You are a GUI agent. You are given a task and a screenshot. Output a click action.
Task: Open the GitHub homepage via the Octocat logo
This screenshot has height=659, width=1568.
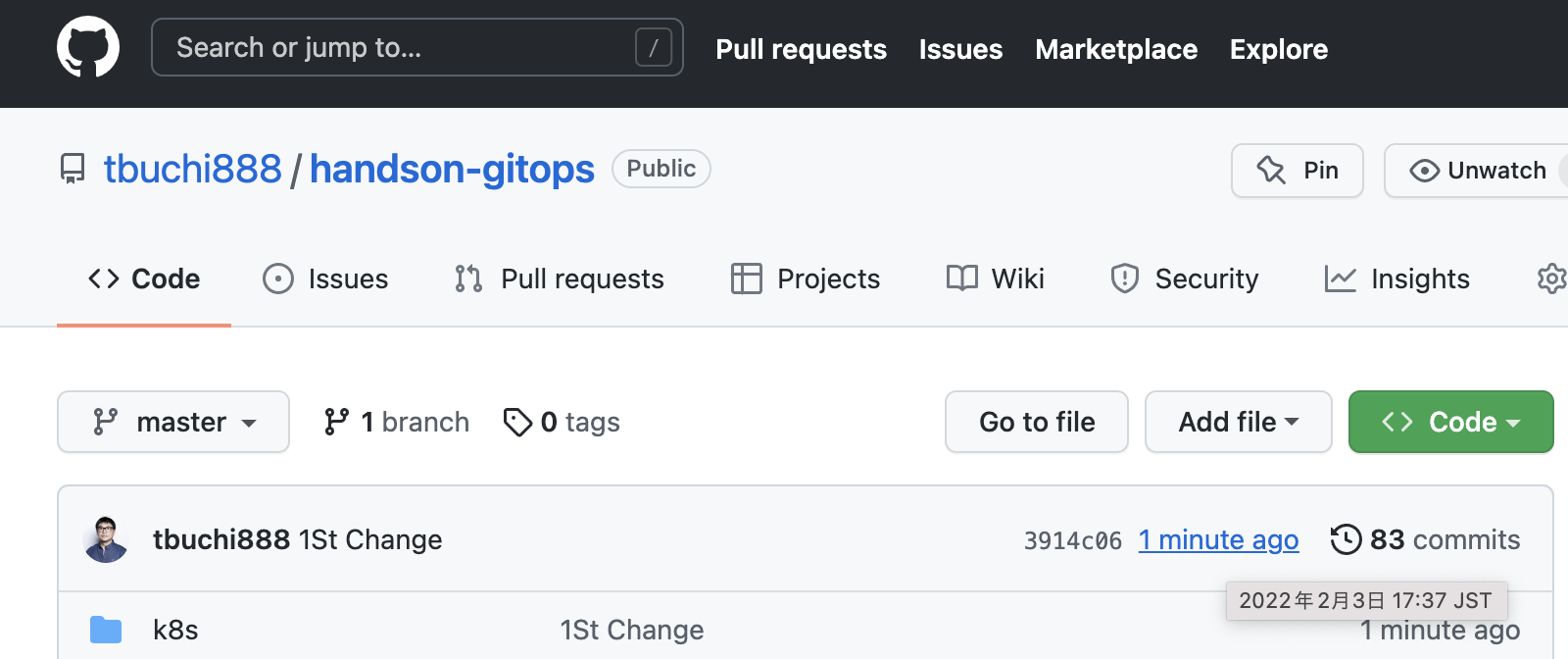pyautogui.click(x=88, y=46)
